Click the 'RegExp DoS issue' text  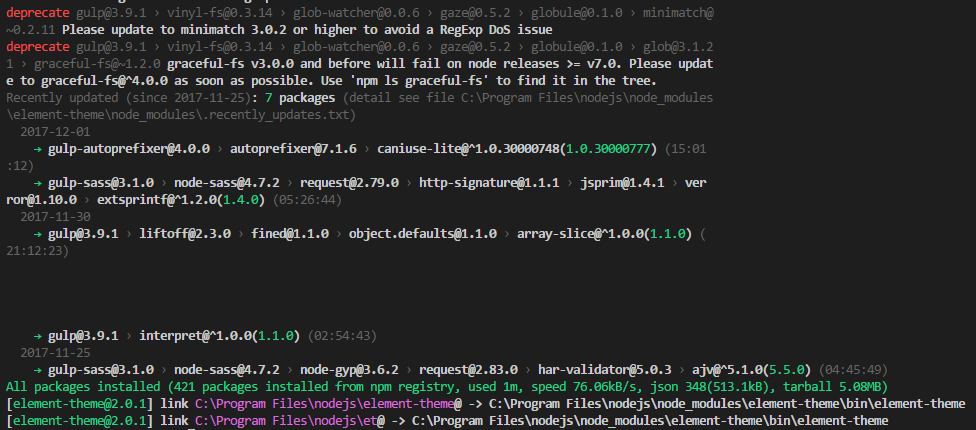(x=496, y=29)
